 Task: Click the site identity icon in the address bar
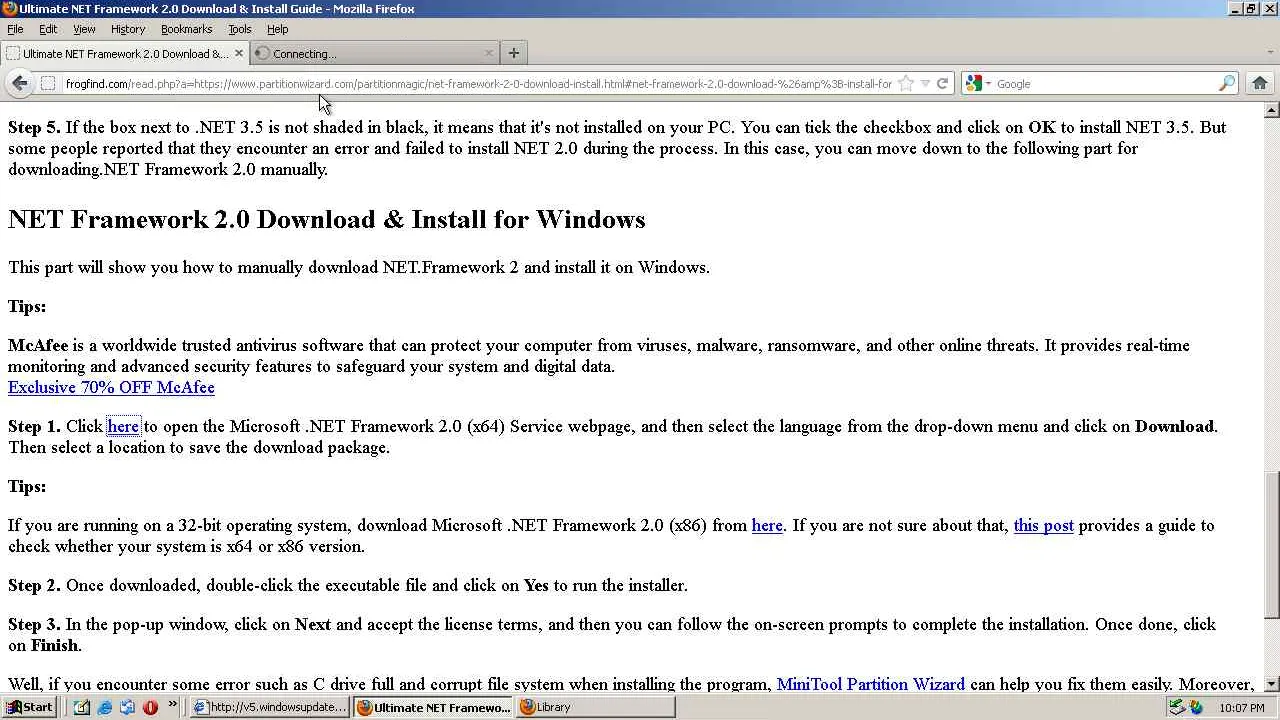(48, 84)
